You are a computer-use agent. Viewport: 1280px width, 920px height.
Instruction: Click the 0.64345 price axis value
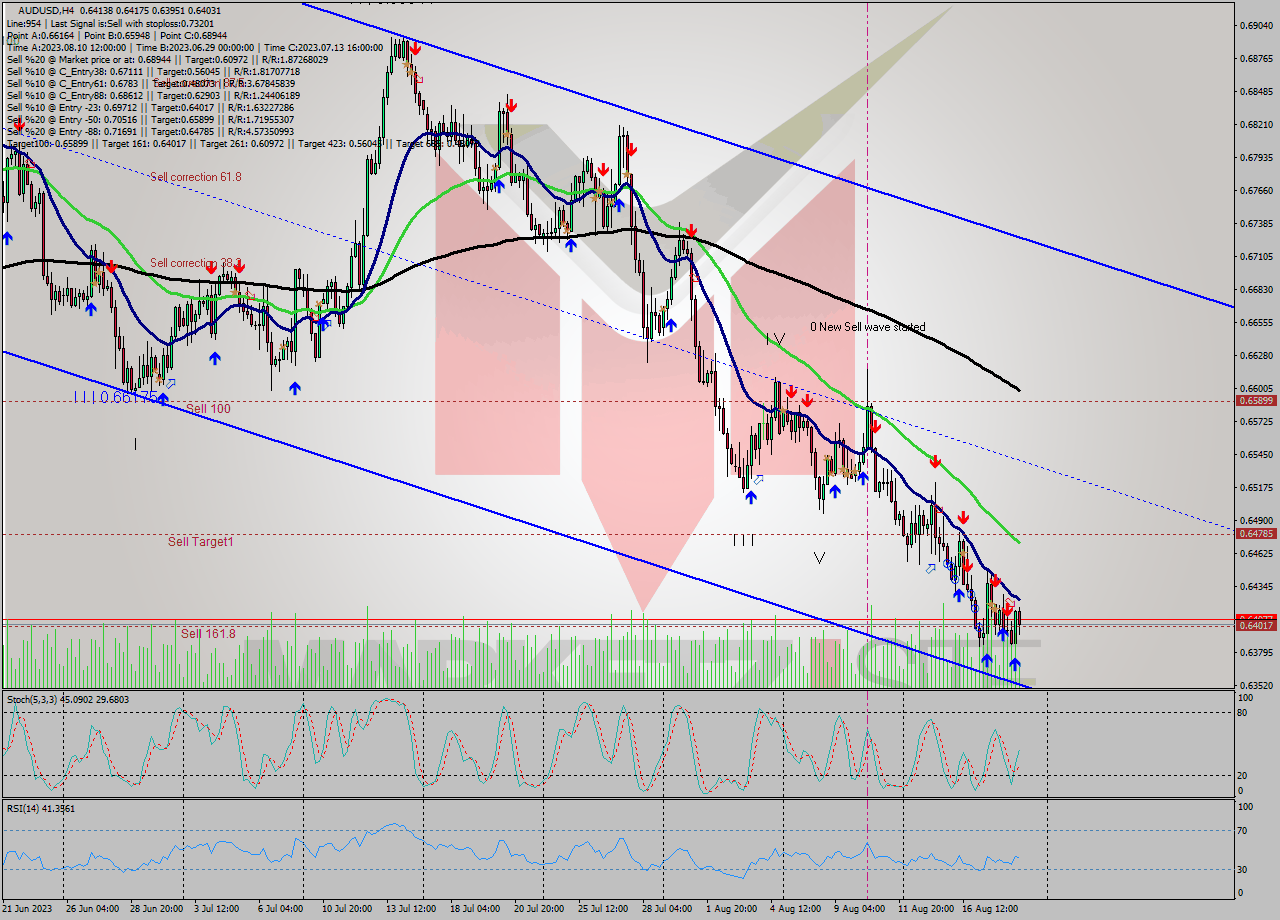click(x=1256, y=586)
